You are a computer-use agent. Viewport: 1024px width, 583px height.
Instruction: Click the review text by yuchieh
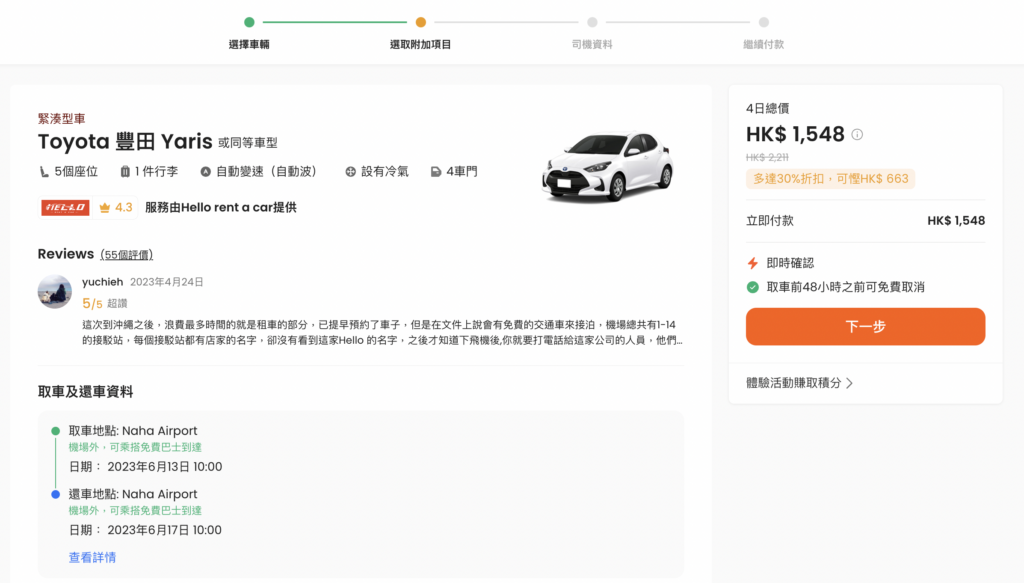pyautogui.click(x=382, y=332)
